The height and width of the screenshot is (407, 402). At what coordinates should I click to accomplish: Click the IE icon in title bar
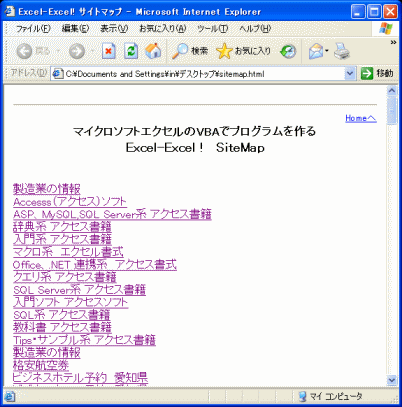(x=9, y=12)
